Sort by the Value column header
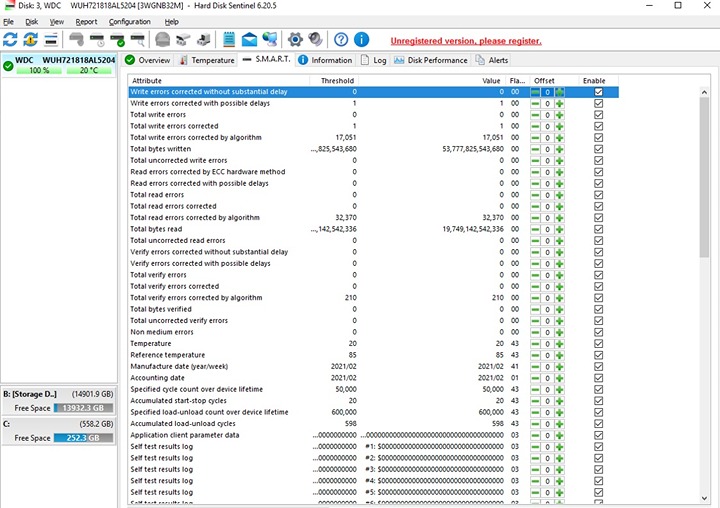This screenshot has width=720, height=508. (x=433, y=81)
